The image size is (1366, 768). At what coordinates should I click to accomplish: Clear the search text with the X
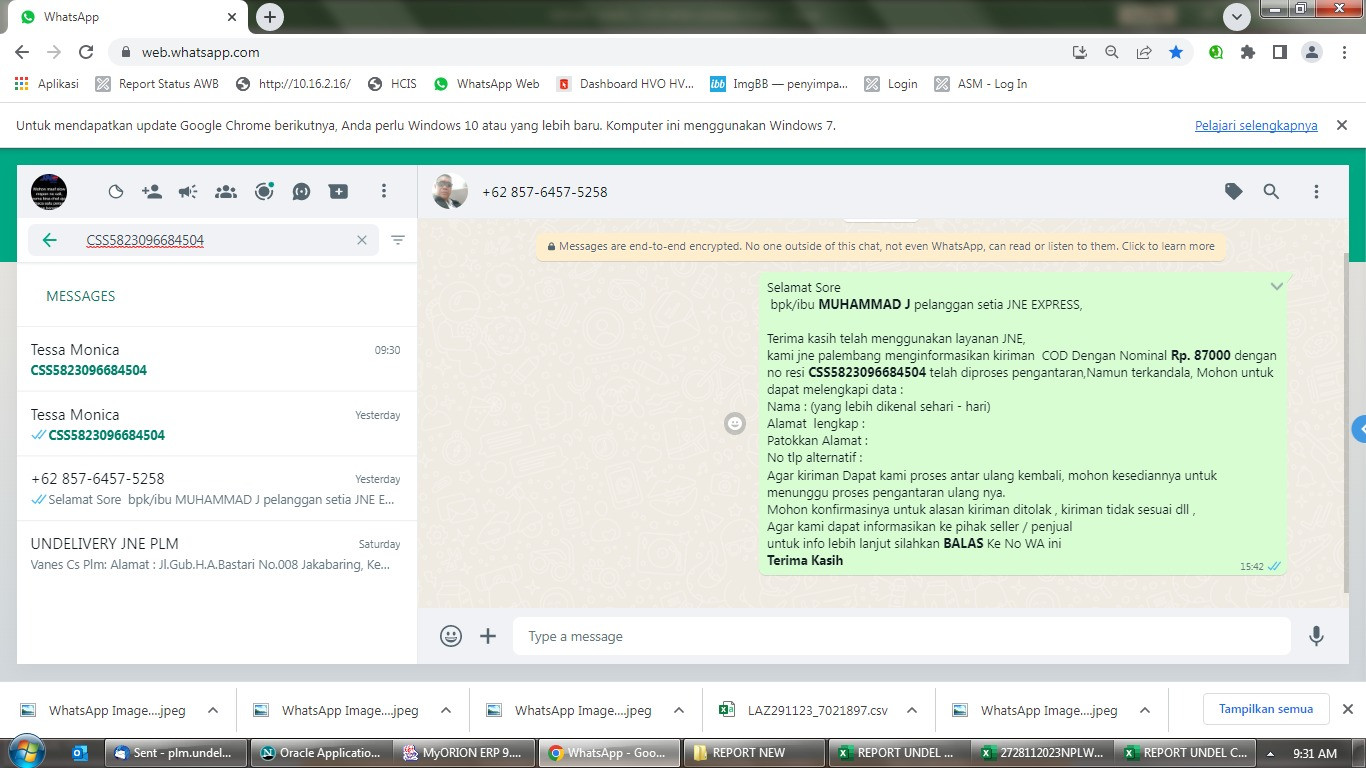point(362,240)
